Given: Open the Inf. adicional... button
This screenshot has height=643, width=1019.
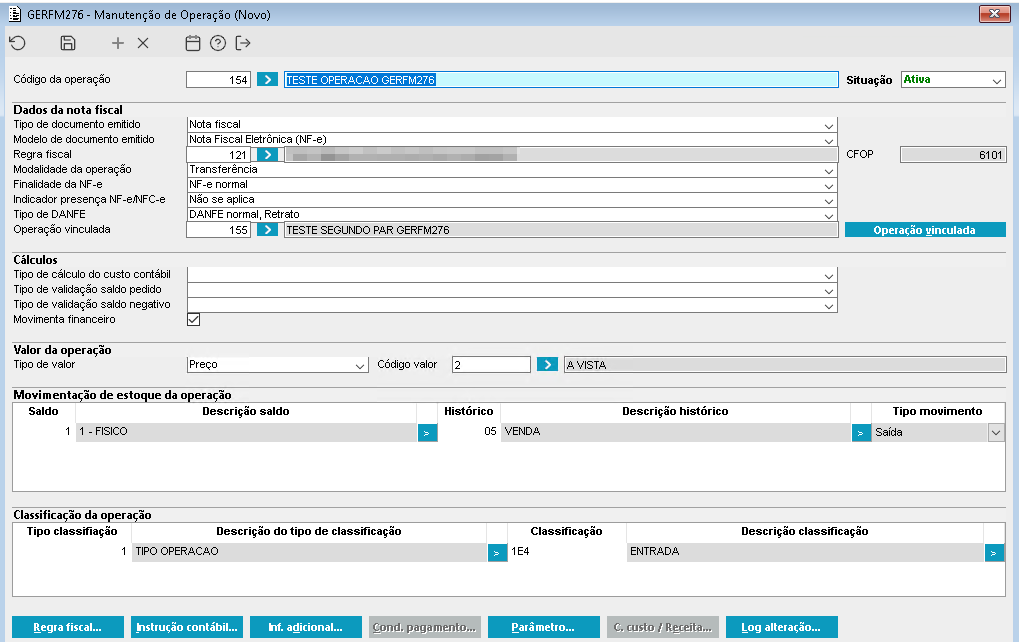Looking at the screenshot, I should click(305, 627).
